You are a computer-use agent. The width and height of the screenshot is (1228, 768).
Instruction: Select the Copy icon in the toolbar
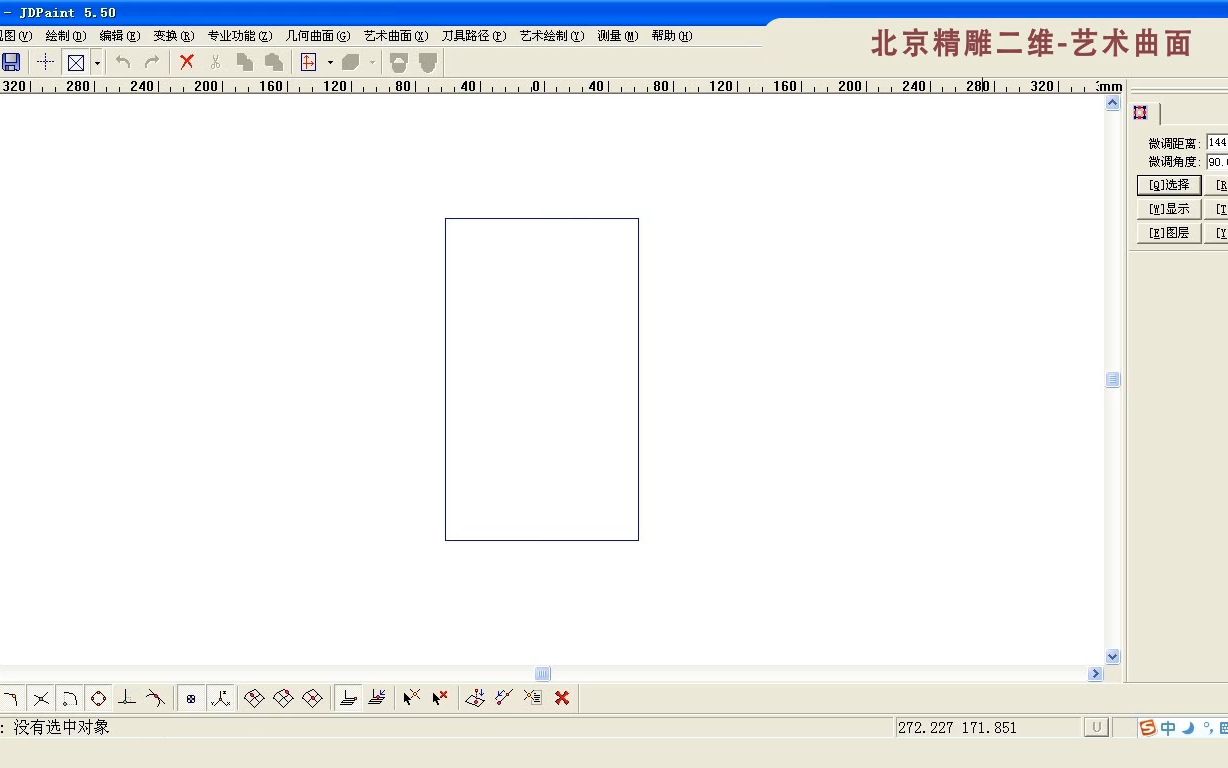243,61
